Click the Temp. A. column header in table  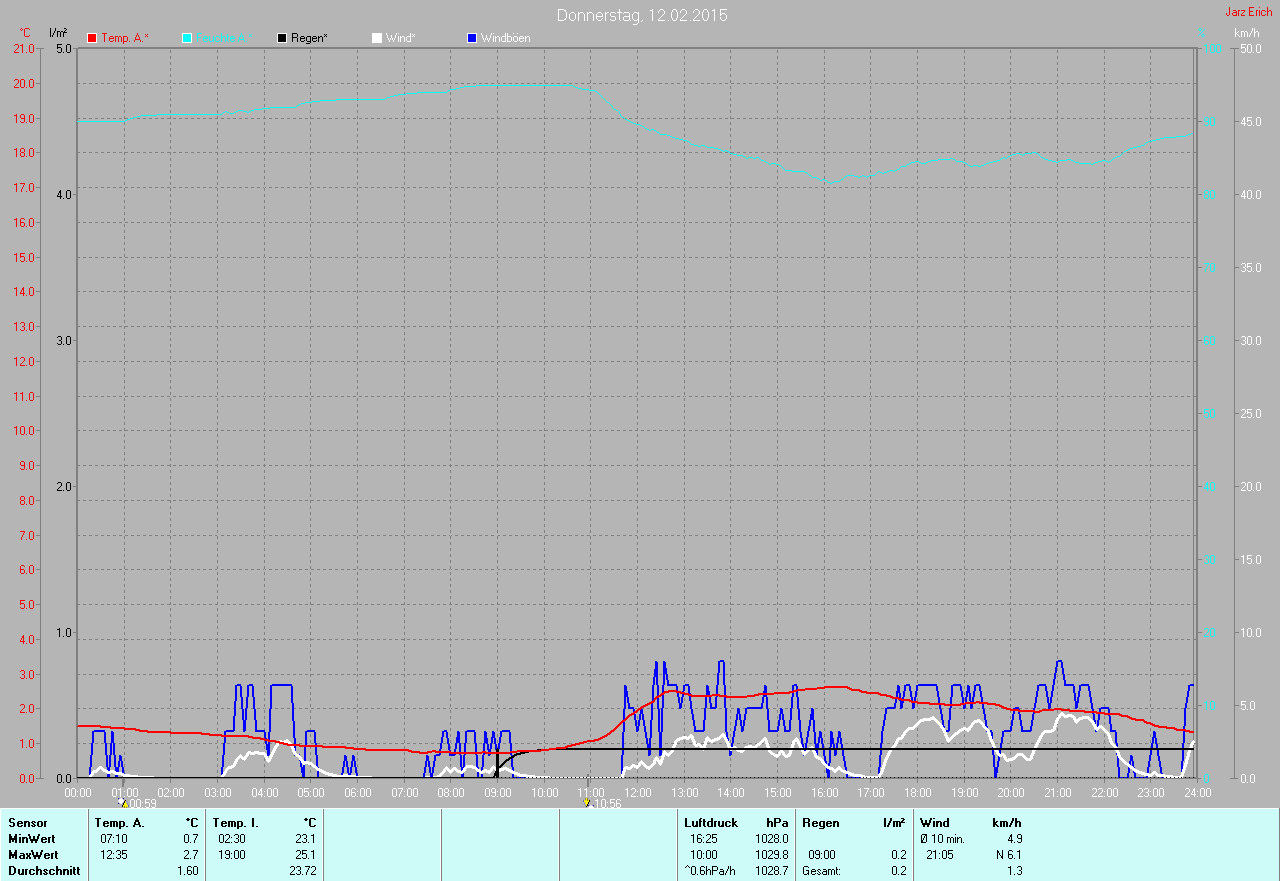coord(119,823)
